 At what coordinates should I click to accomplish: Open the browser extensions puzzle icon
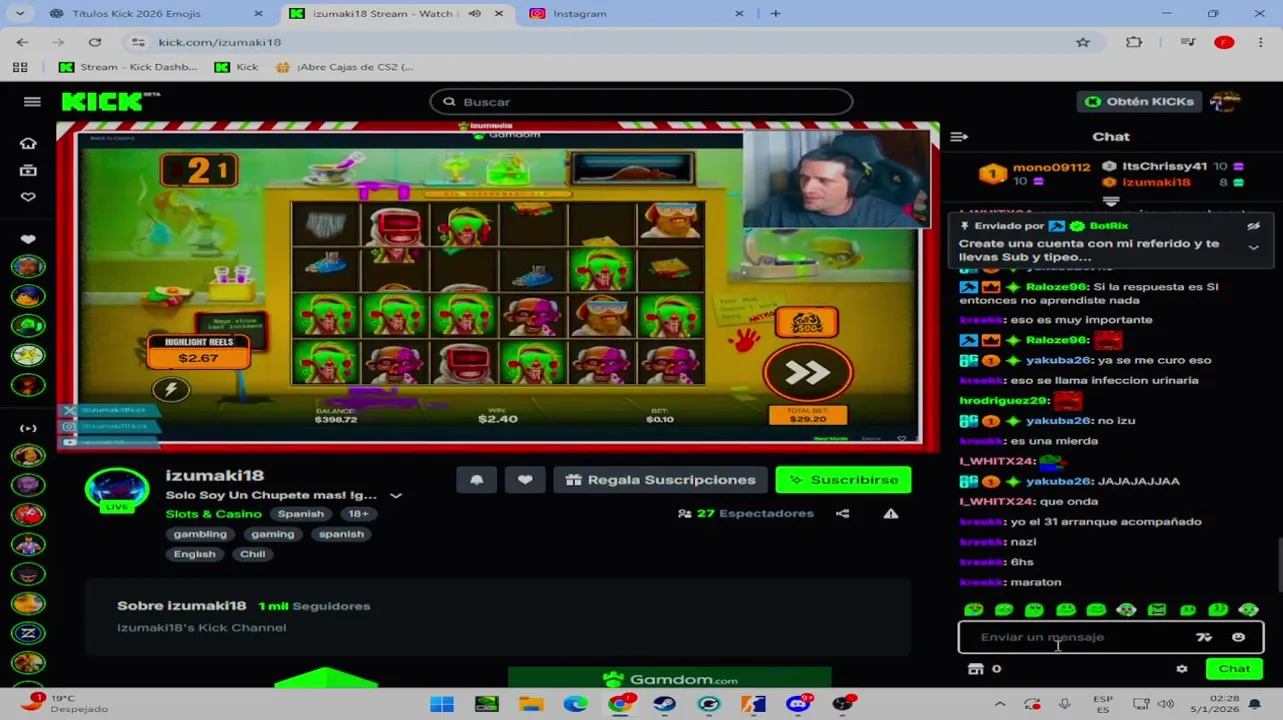click(1134, 42)
